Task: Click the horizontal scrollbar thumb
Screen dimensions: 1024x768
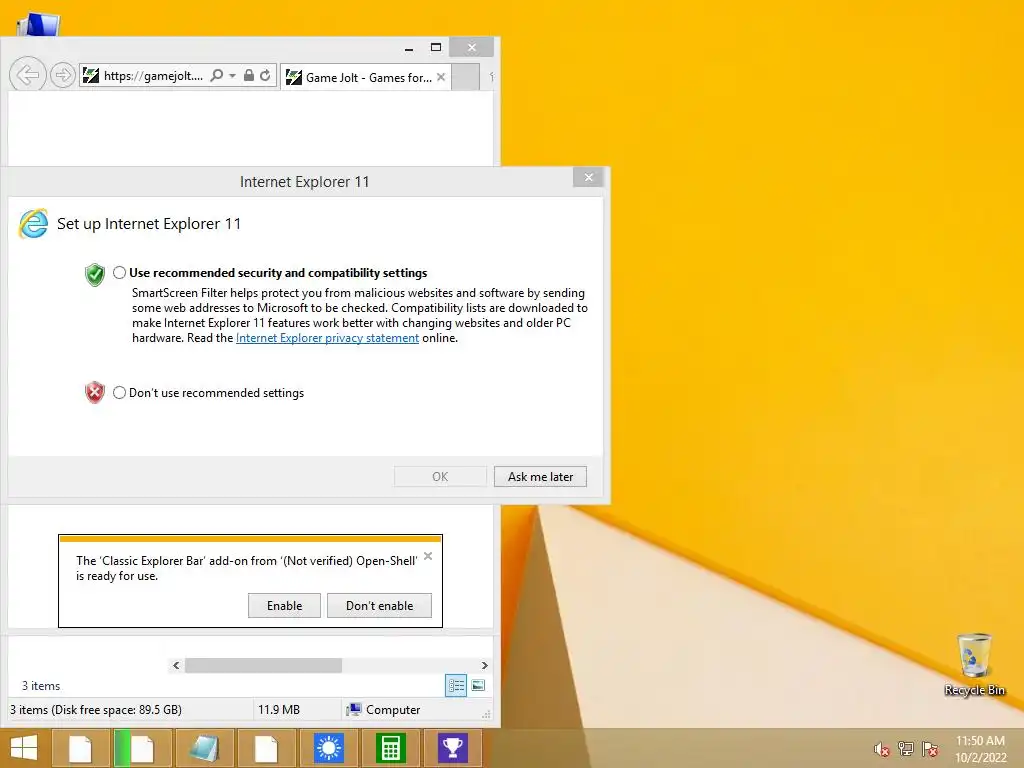Action: click(263, 665)
